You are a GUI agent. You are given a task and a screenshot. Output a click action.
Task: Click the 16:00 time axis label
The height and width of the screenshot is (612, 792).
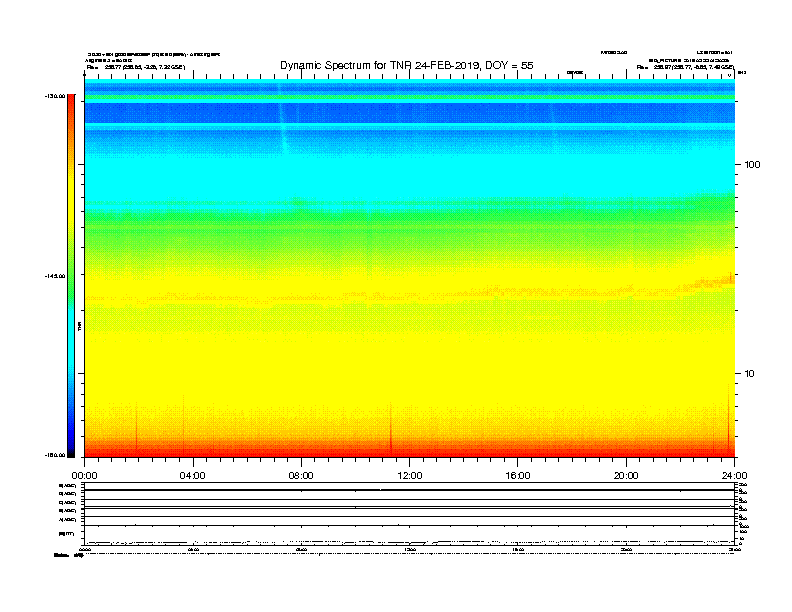[x=518, y=476]
